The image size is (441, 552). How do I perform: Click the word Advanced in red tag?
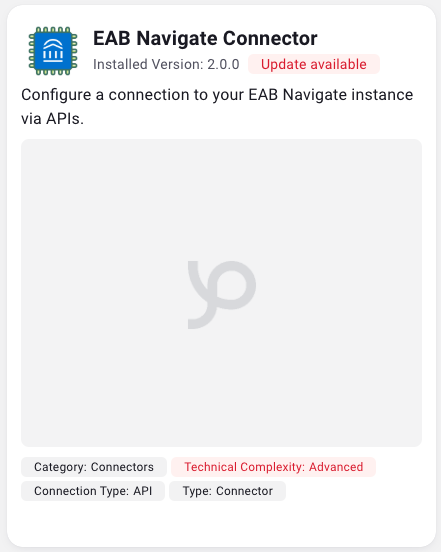pos(336,467)
